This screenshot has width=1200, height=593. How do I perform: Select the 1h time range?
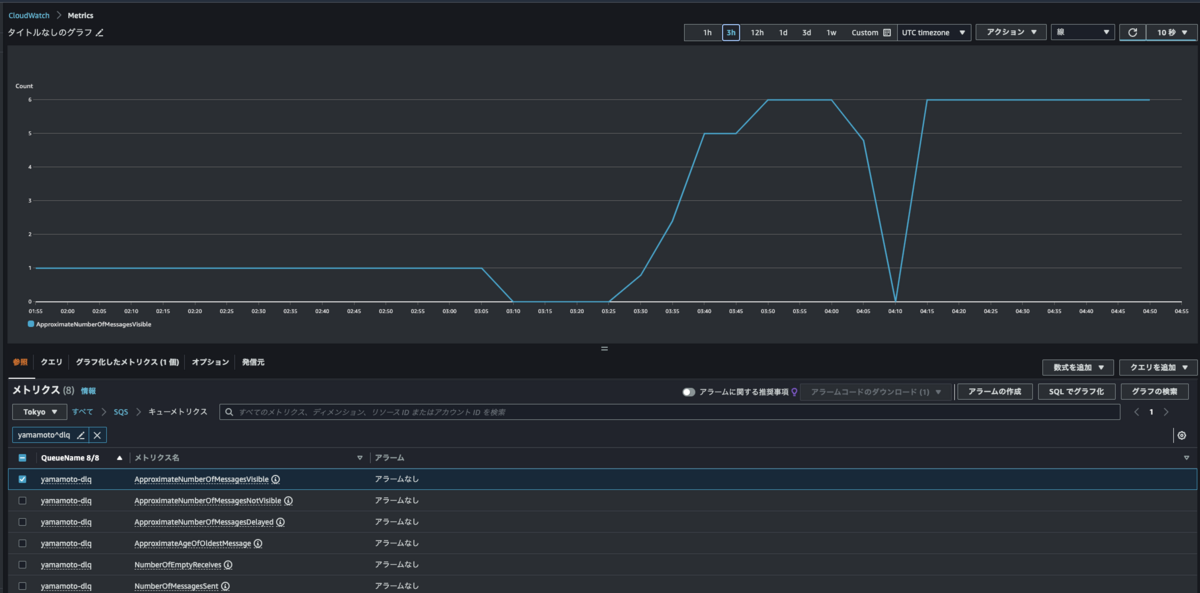[707, 33]
